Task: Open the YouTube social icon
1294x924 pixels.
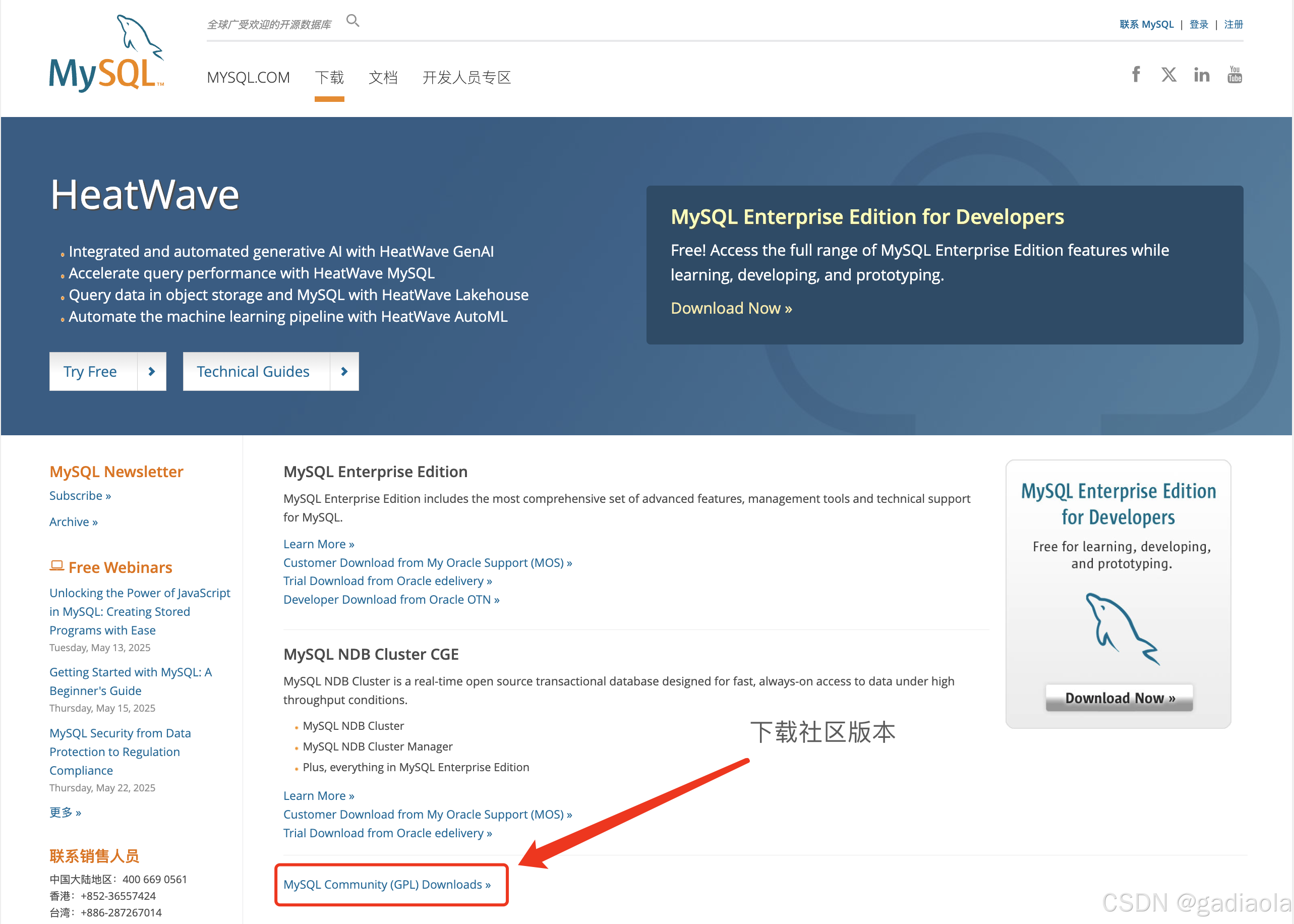Action: [1234, 75]
